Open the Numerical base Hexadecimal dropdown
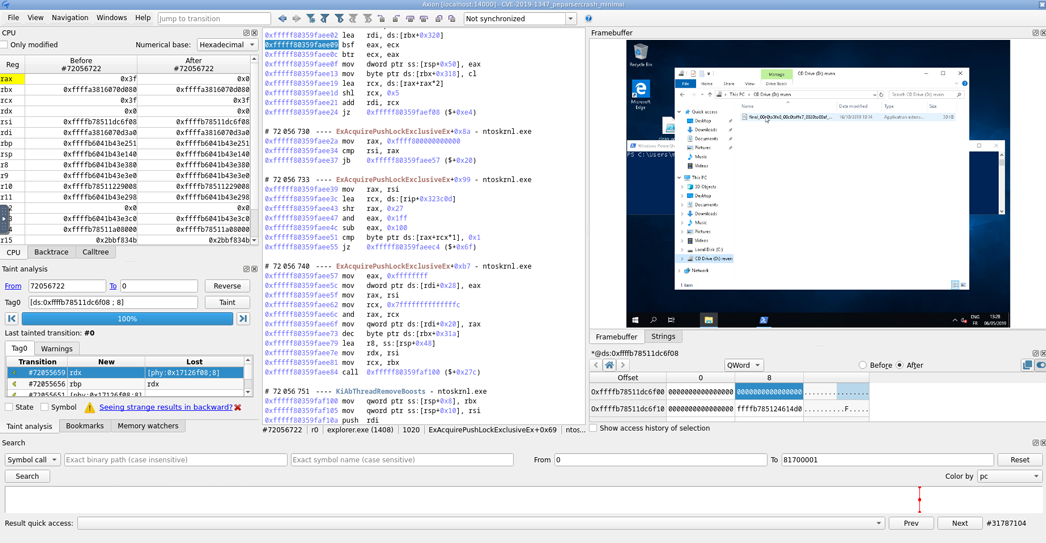The width and height of the screenshot is (1046, 543). point(227,45)
